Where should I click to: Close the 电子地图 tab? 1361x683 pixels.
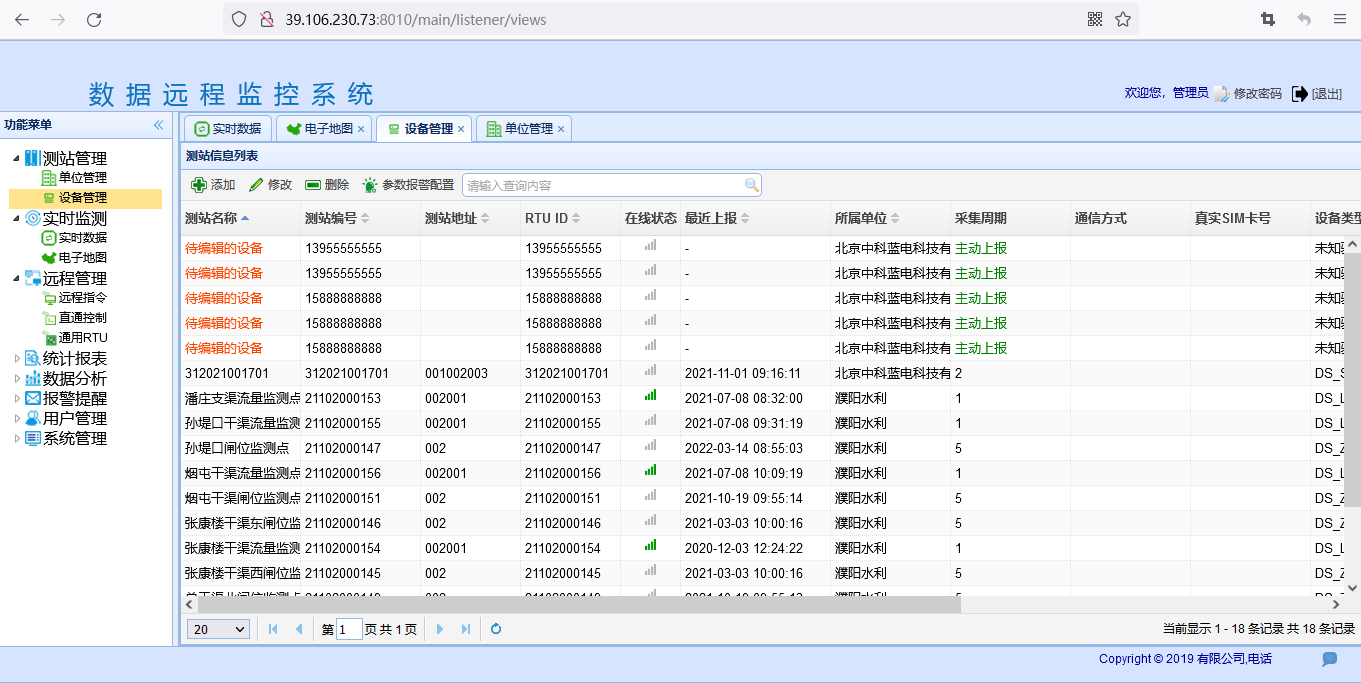coord(361,129)
